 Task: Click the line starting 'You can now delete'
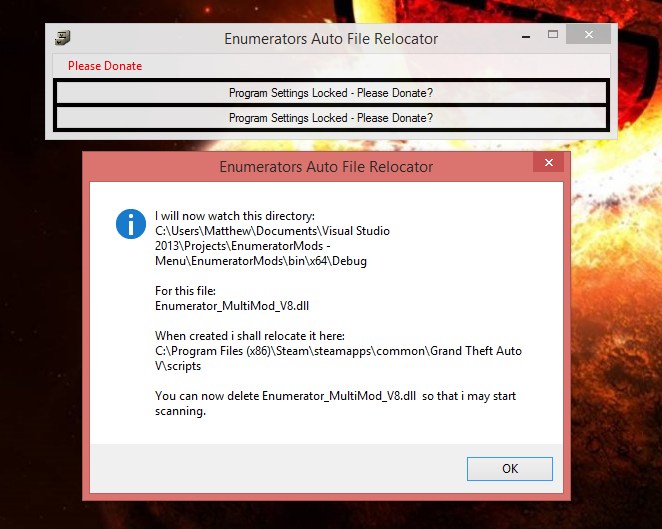coord(335,396)
